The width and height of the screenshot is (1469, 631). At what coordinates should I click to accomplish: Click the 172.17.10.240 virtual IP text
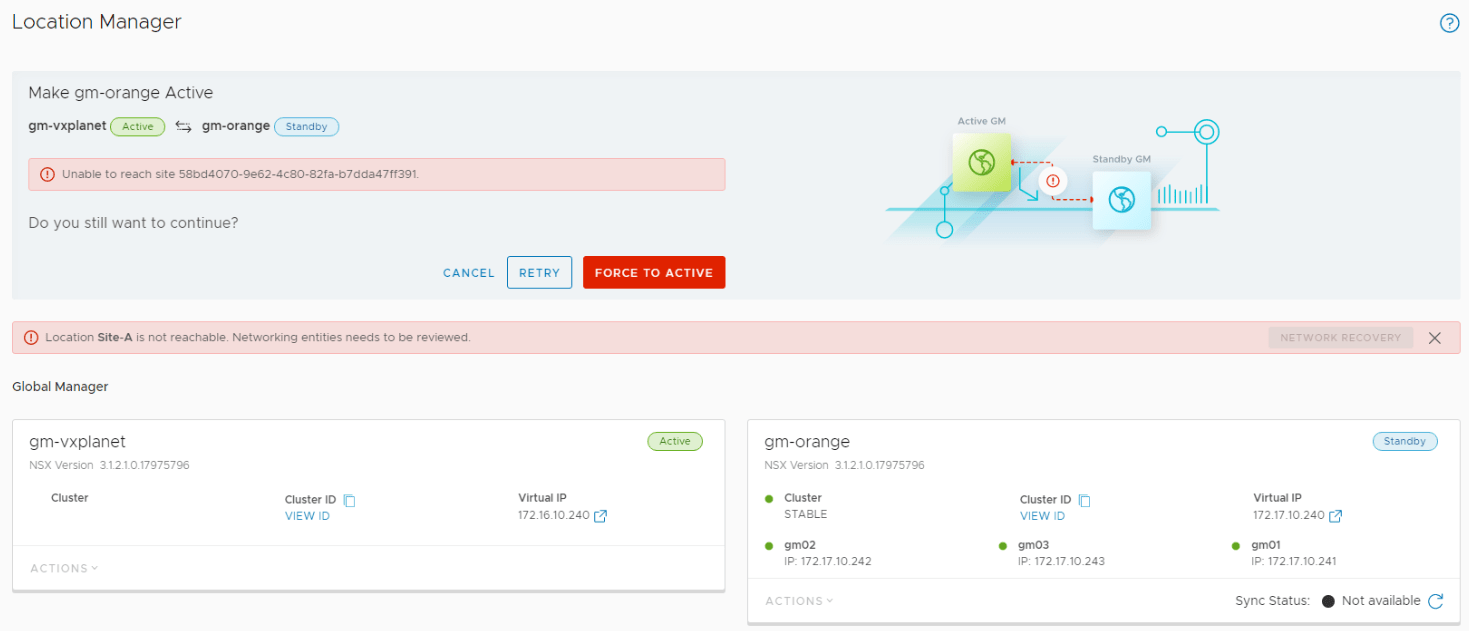(1288, 516)
